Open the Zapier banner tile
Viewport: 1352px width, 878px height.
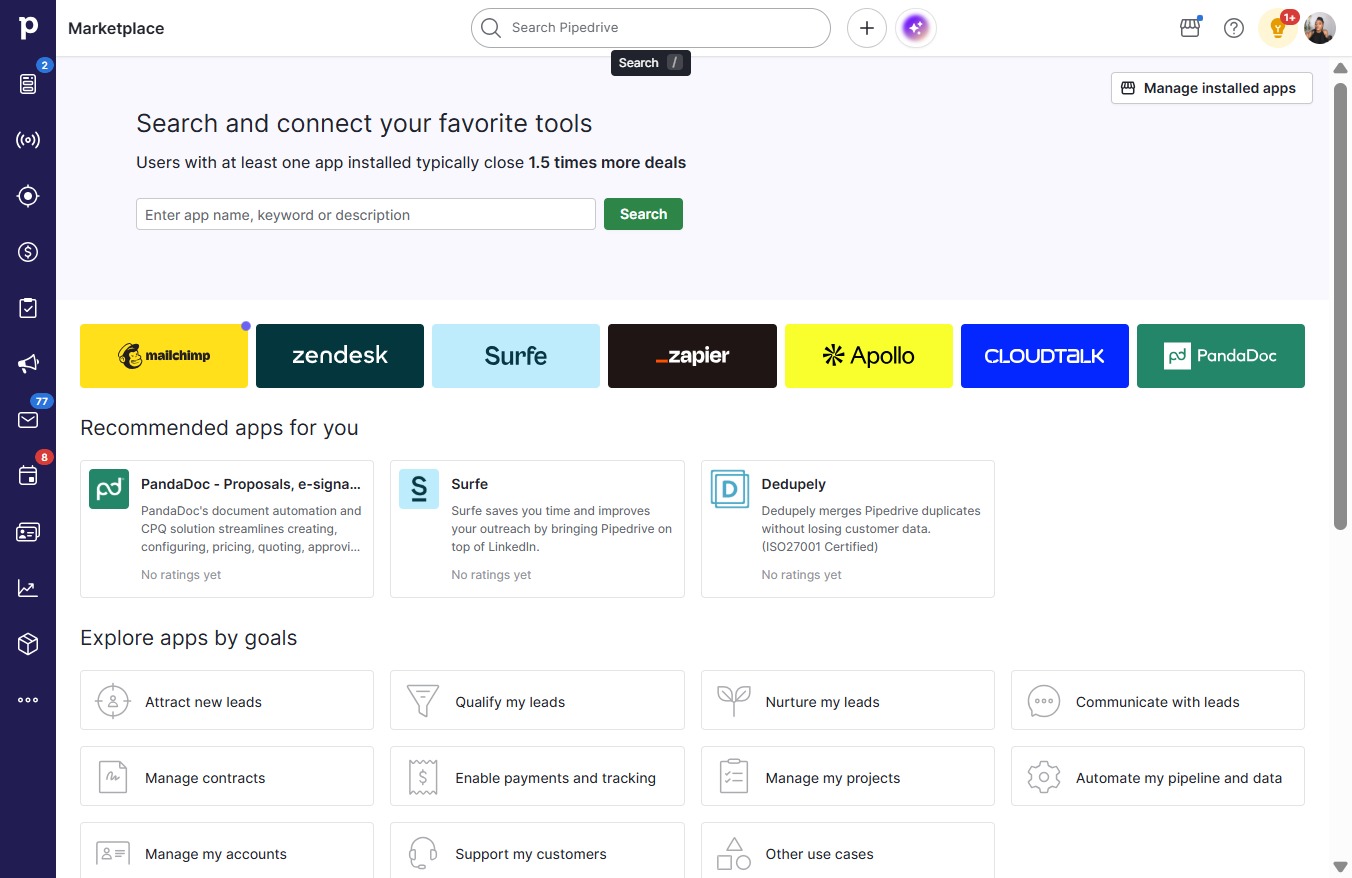(692, 356)
